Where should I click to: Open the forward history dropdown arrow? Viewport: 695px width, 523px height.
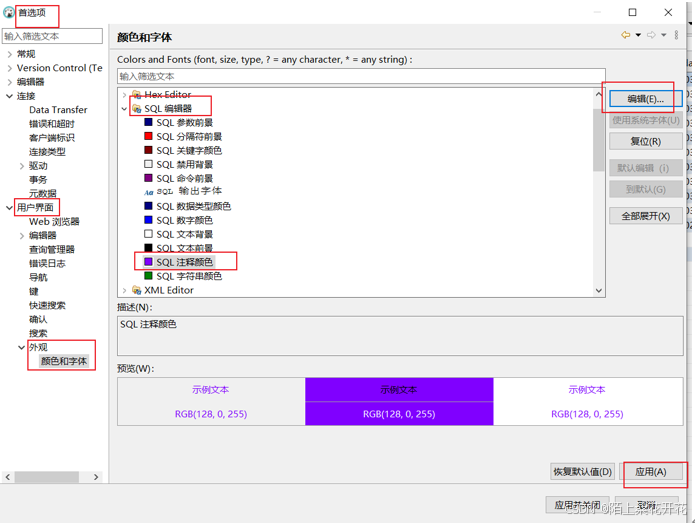(x=664, y=35)
